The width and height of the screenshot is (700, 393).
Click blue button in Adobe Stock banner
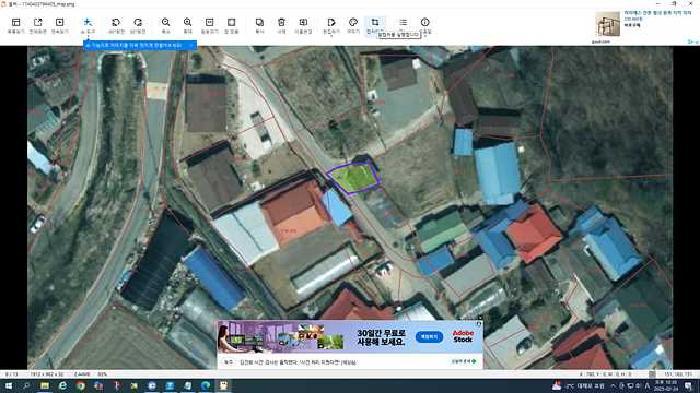pyautogui.click(x=429, y=337)
